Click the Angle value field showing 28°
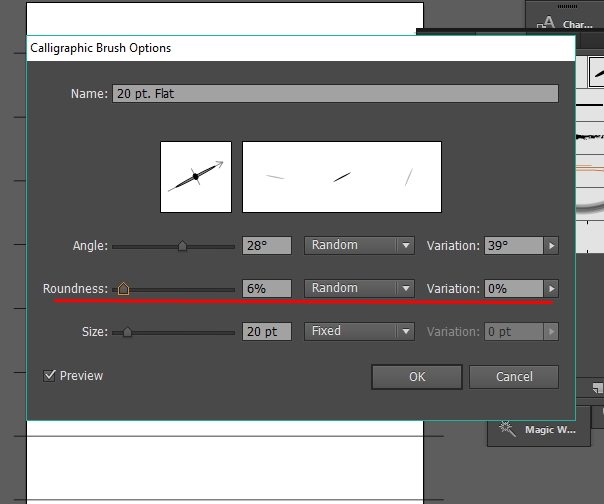 pyautogui.click(x=267, y=245)
